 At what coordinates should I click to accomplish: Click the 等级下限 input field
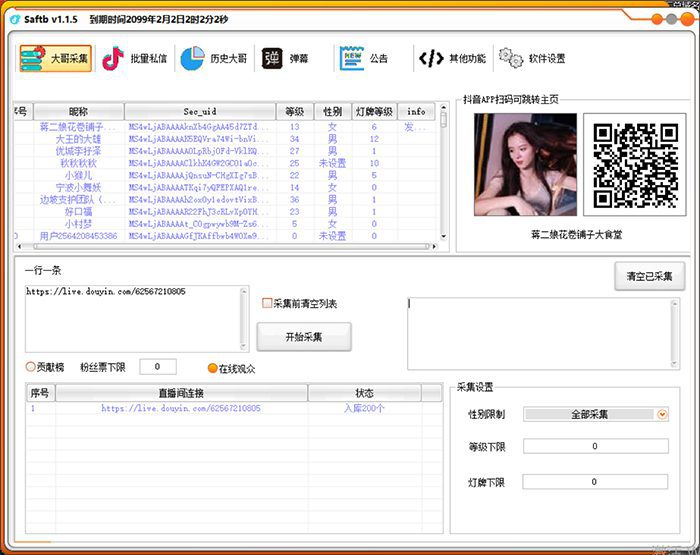click(594, 447)
